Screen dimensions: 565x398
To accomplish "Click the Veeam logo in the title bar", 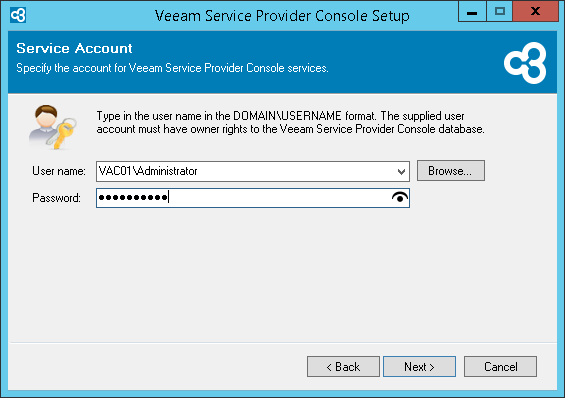I will click(18, 15).
